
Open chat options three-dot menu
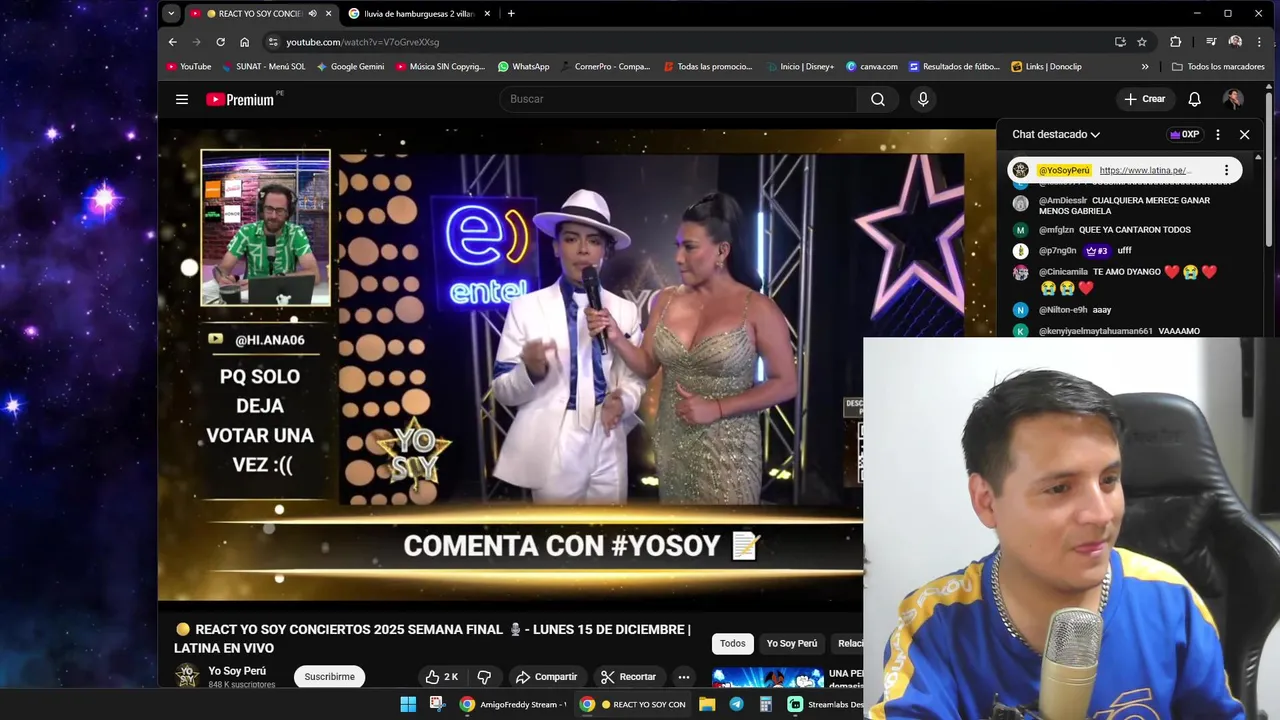[x=1217, y=134]
